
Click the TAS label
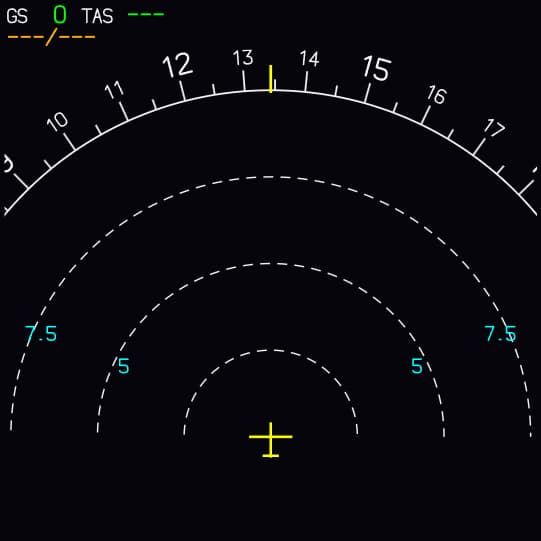(x=97, y=16)
